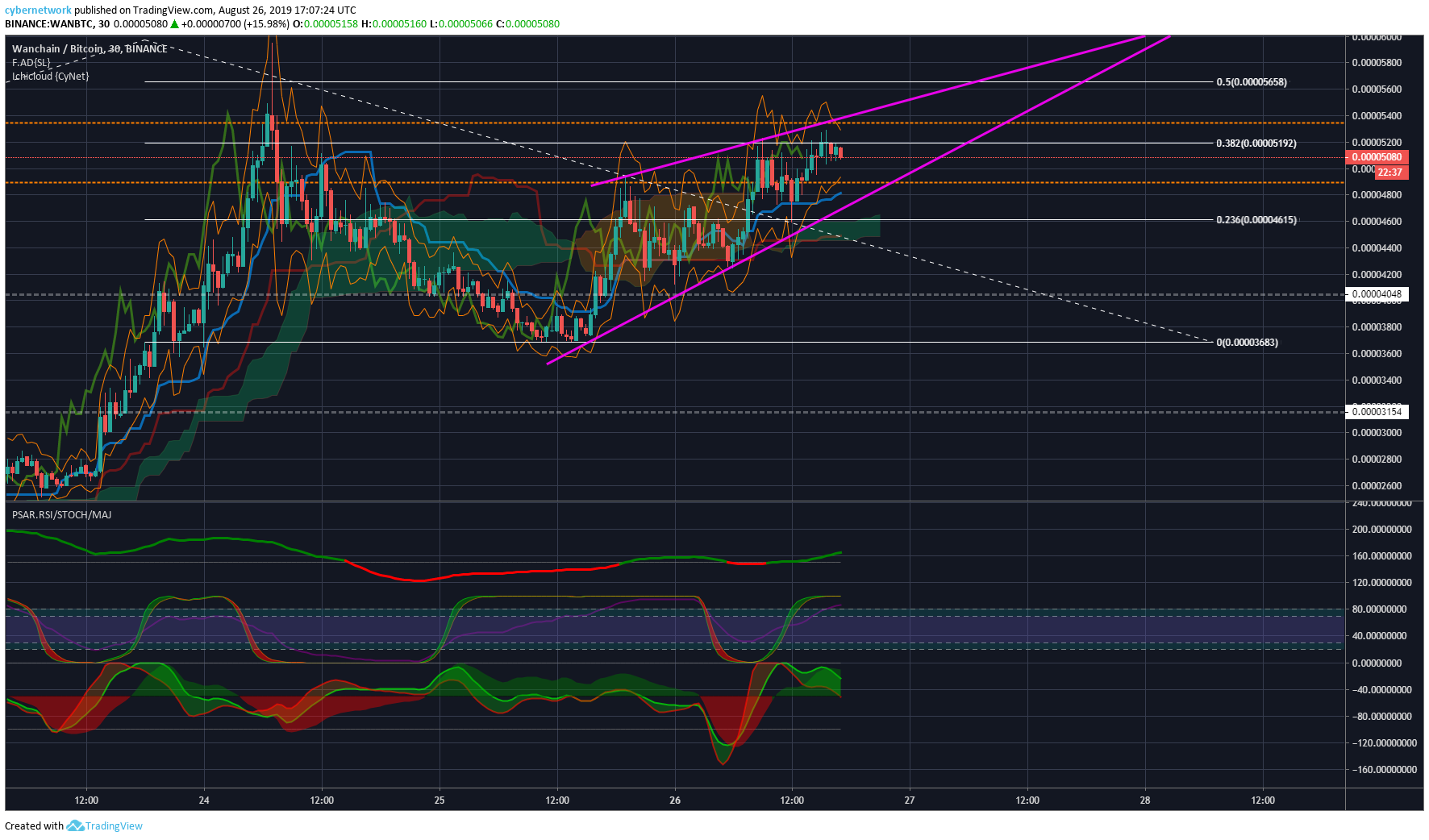Click the O:0.00005158 open value

pyautogui.click(x=325, y=24)
